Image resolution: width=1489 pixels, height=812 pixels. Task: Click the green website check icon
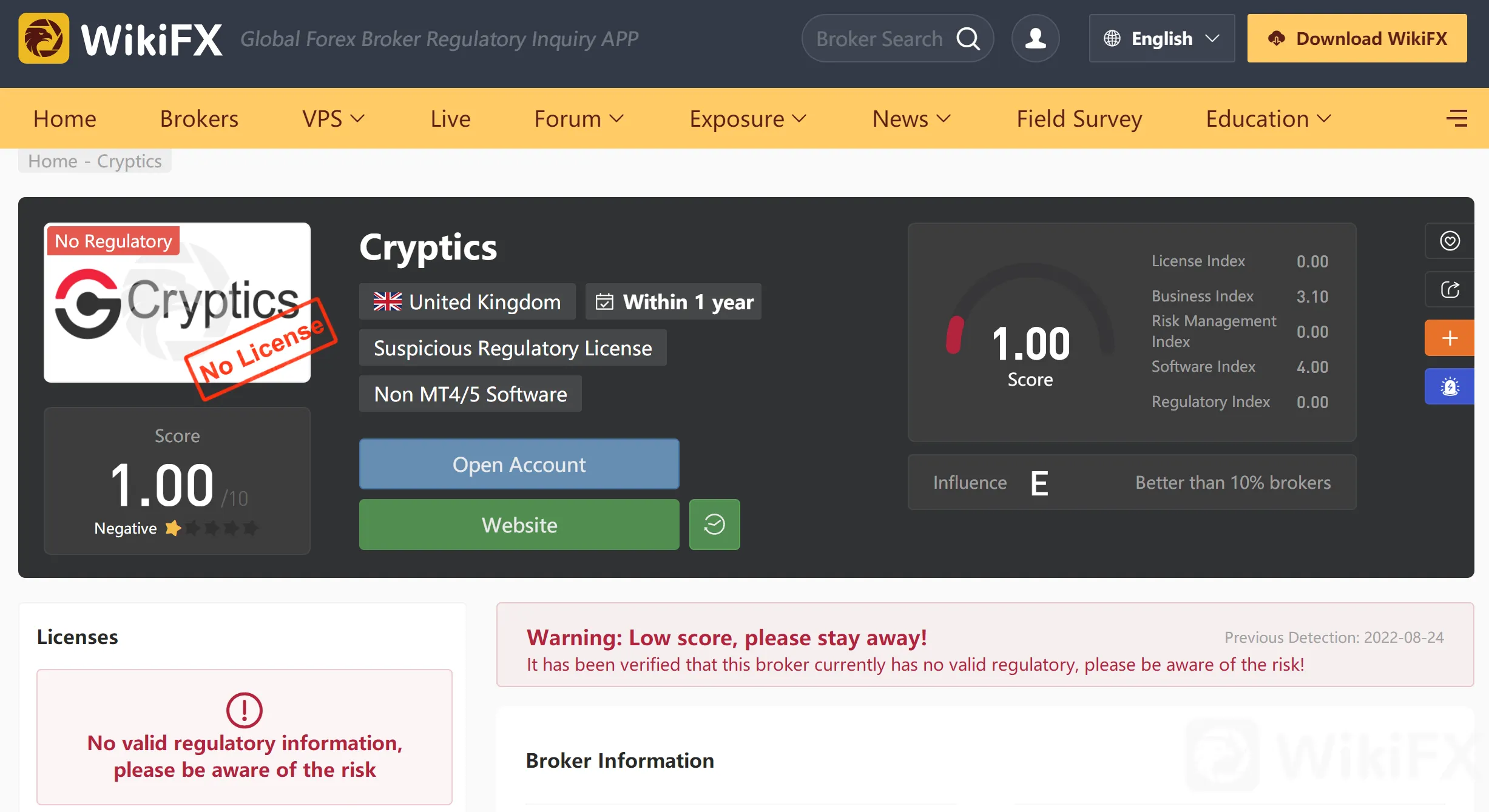coord(714,525)
